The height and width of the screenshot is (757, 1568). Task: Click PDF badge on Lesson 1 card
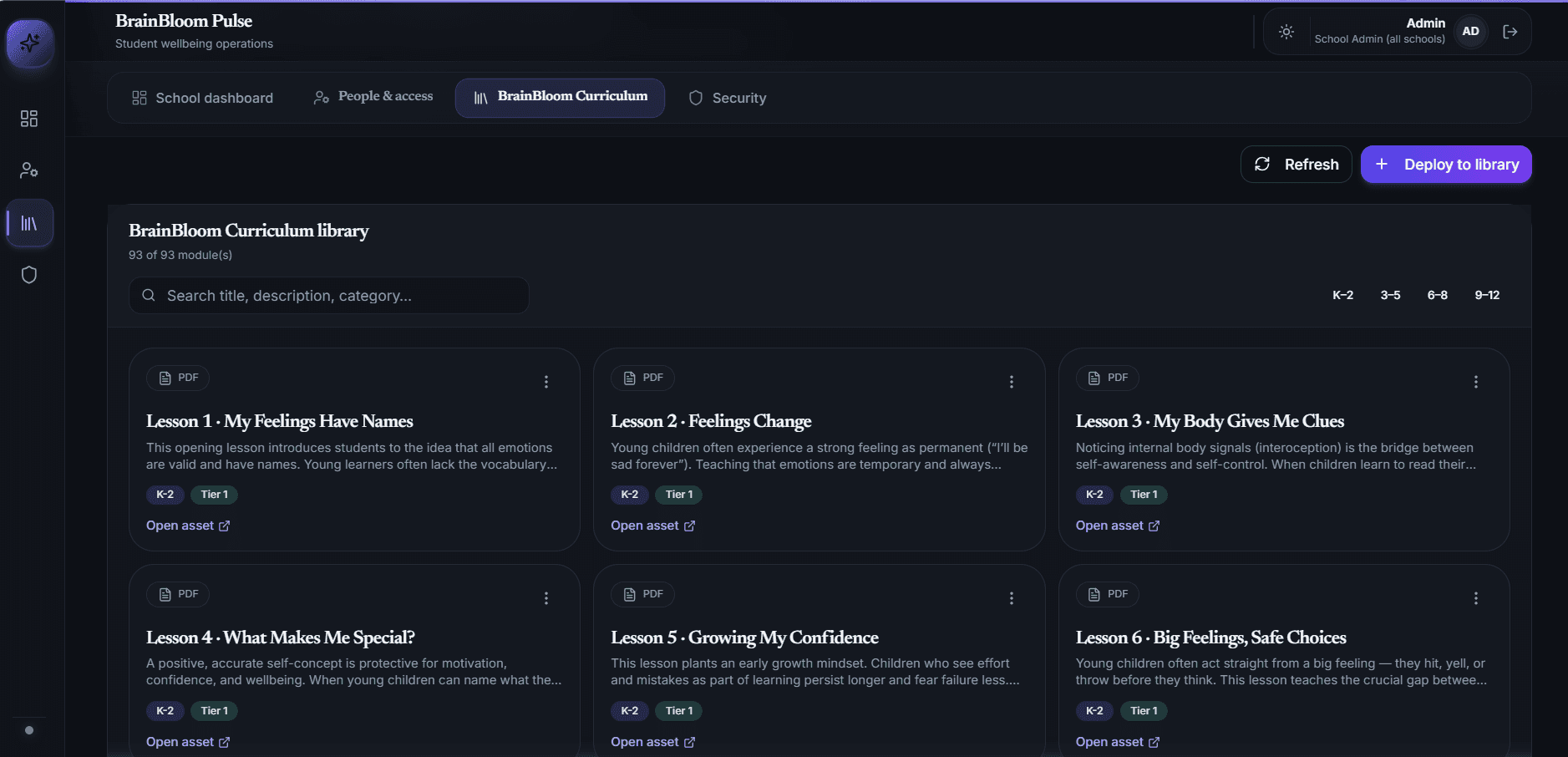(x=178, y=378)
